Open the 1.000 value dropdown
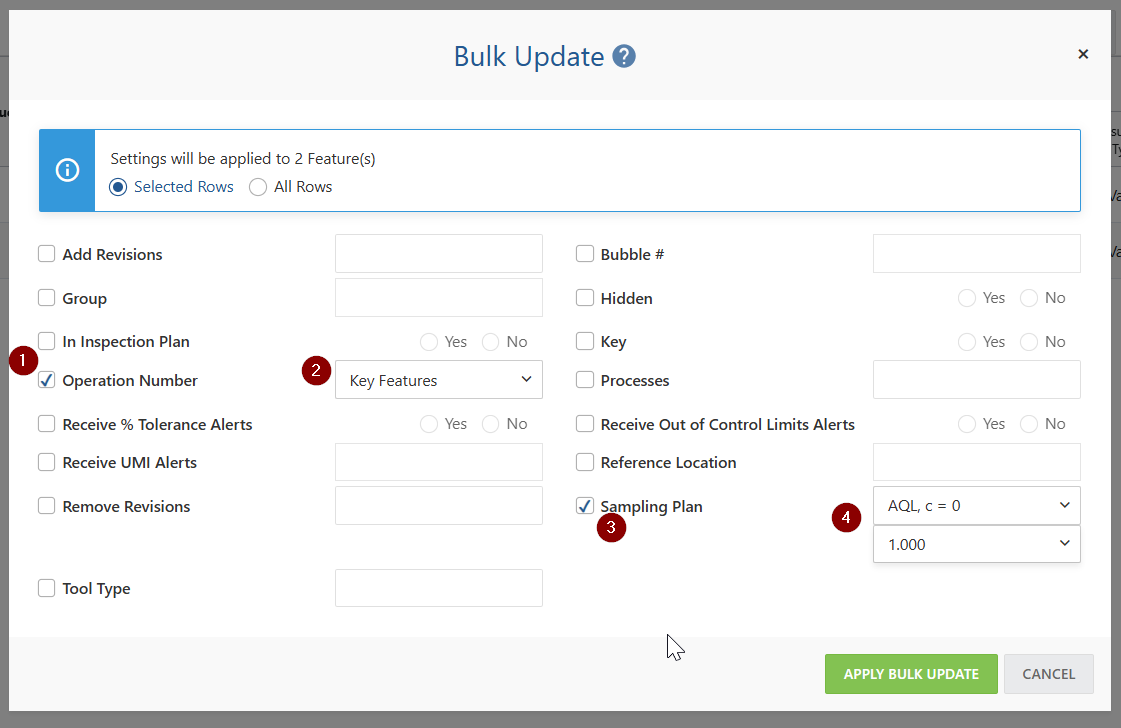Screen dimensions: 1121x728 [x=977, y=544]
